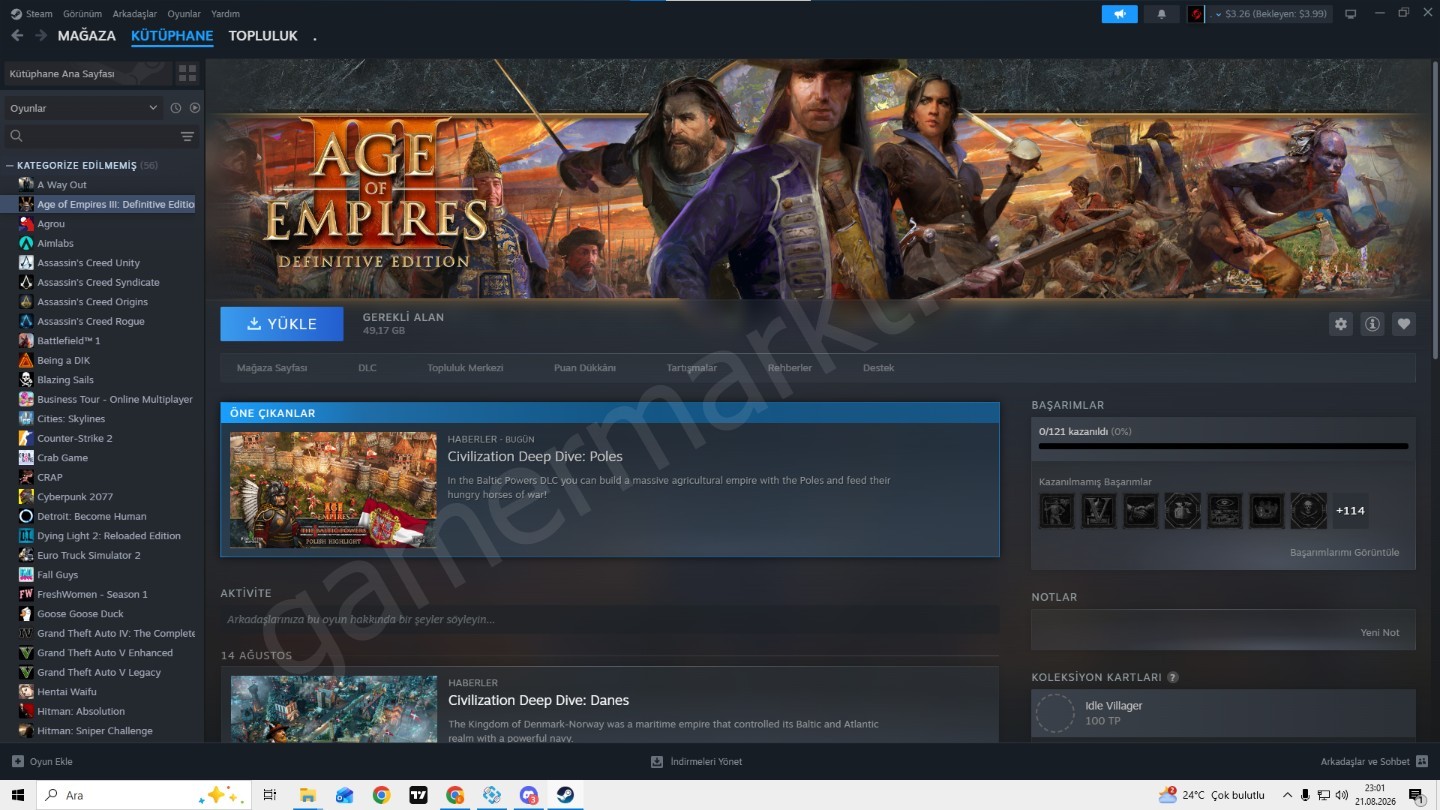Click the achievements progress bar
This screenshot has width=1440, height=810.
[1223, 446]
